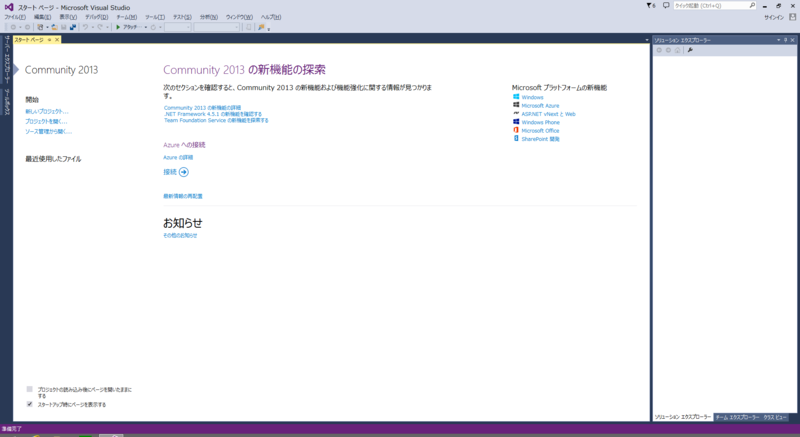Uncheck show page on startup checkbox
This screenshot has height=437, width=800.
[x=30, y=404]
